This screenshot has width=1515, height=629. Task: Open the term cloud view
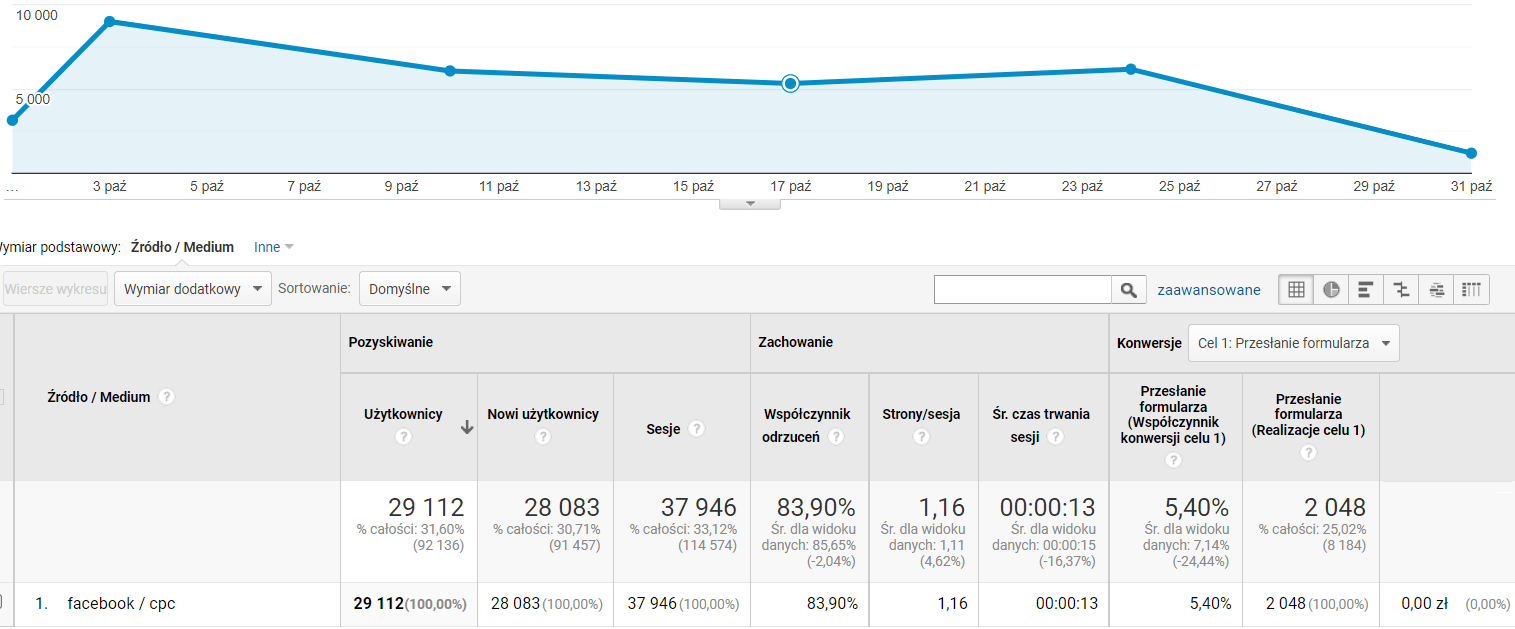(x=1436, y=290)
